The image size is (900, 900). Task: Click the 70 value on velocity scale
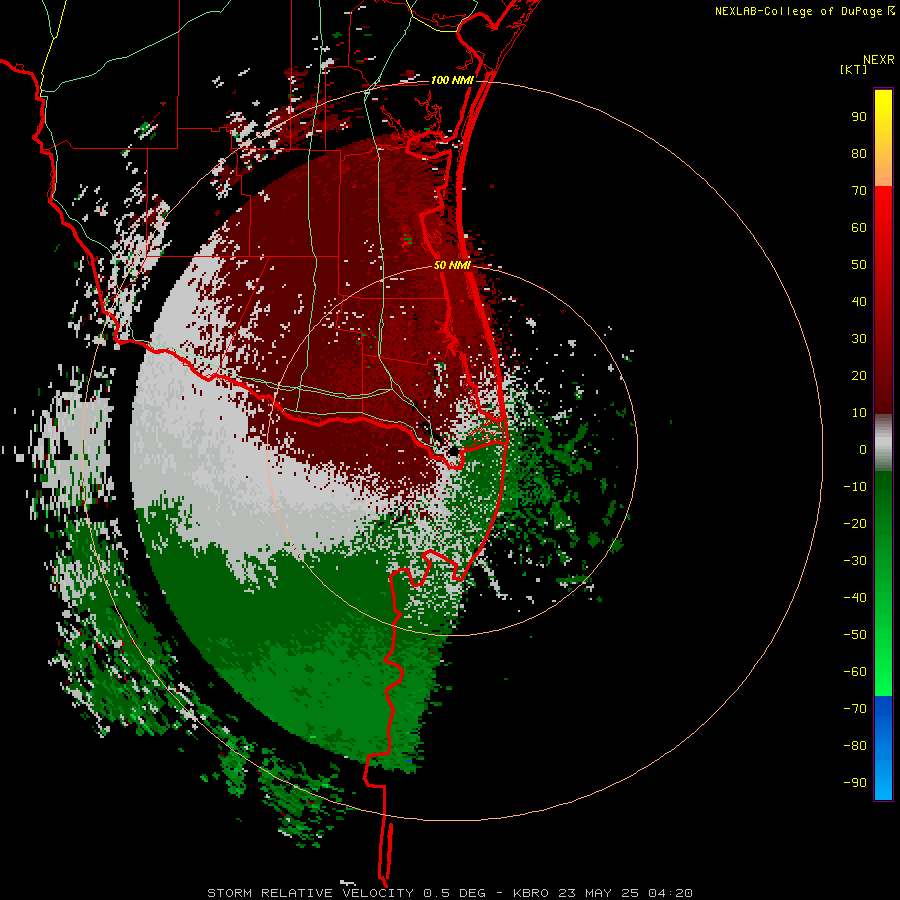(x=859, y=191)
